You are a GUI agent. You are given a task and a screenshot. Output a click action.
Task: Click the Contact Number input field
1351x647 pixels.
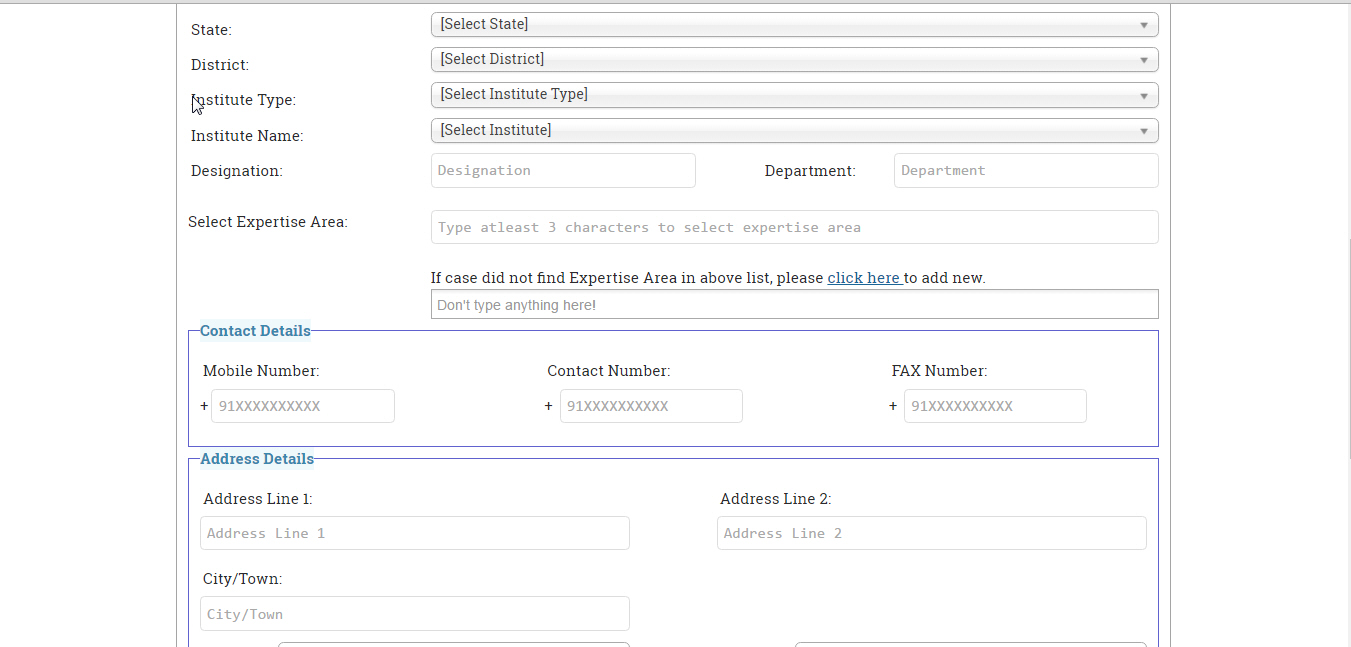tap(651, 406)
